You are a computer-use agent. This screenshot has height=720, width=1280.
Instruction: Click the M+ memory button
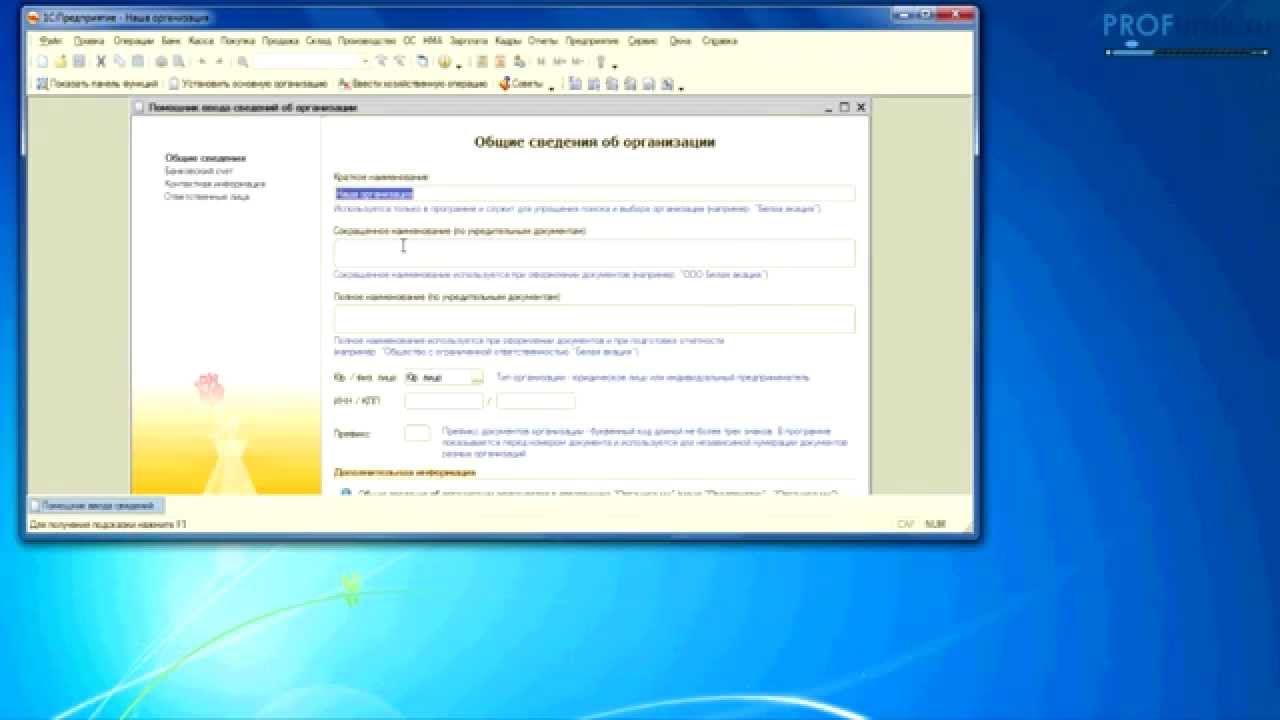pos(559,61)
